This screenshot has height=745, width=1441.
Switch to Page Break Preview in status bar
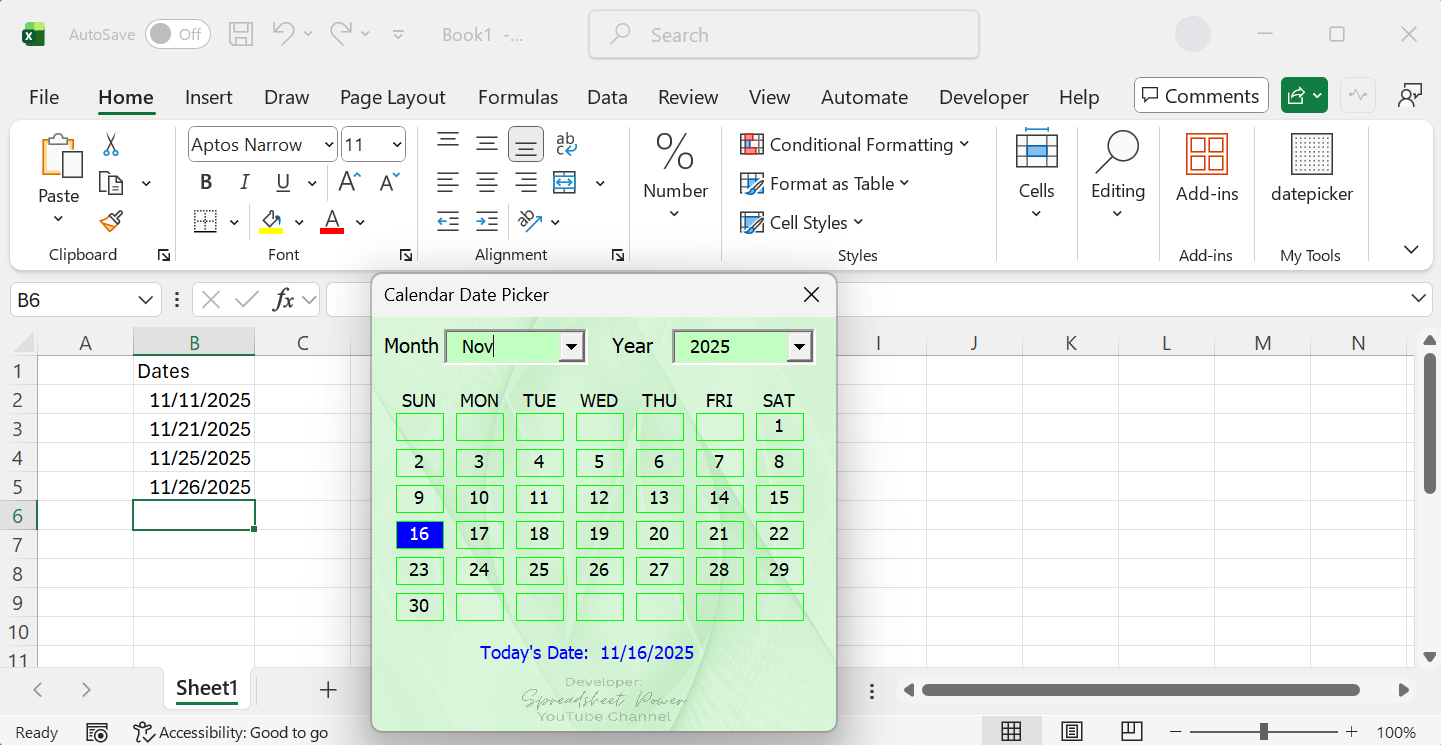pos(1131,732)
